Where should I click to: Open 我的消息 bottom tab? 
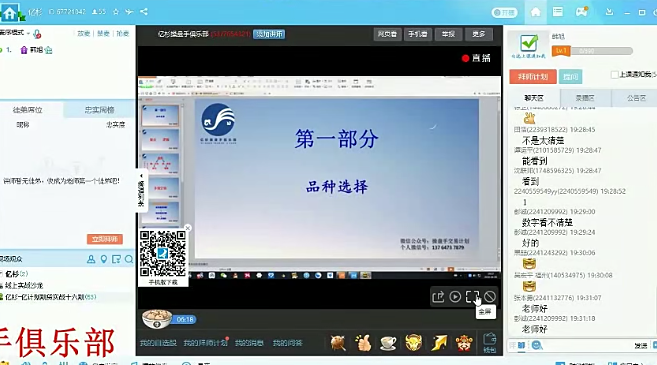(249, 343)
